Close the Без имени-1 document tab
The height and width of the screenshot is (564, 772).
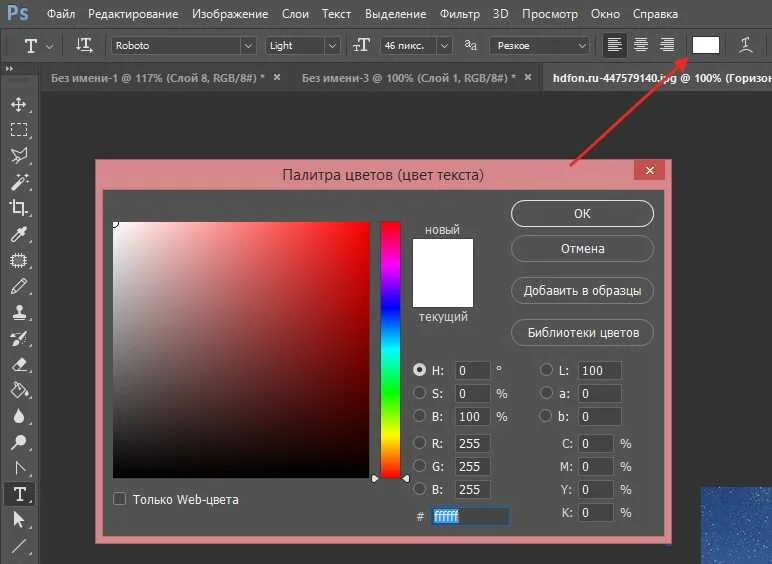[x=277, y=77]
